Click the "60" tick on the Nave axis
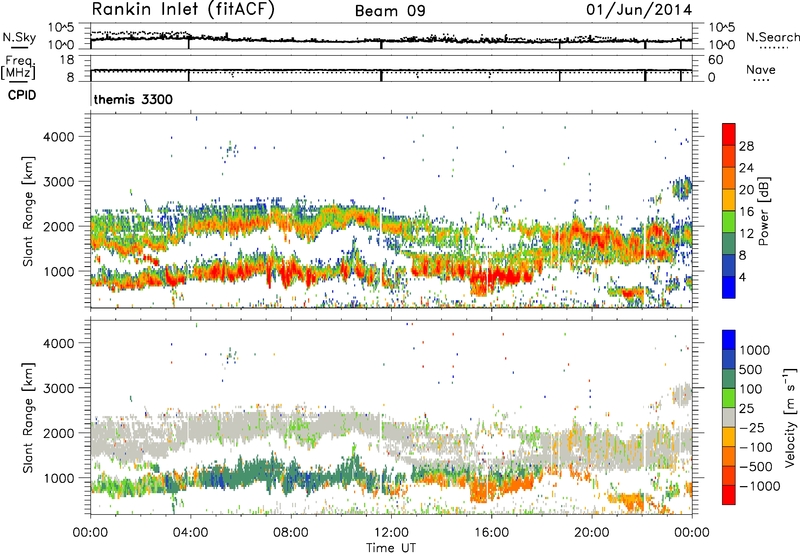Screen dimensions: 800x554 pyautogui.click(x=715, y=60)
